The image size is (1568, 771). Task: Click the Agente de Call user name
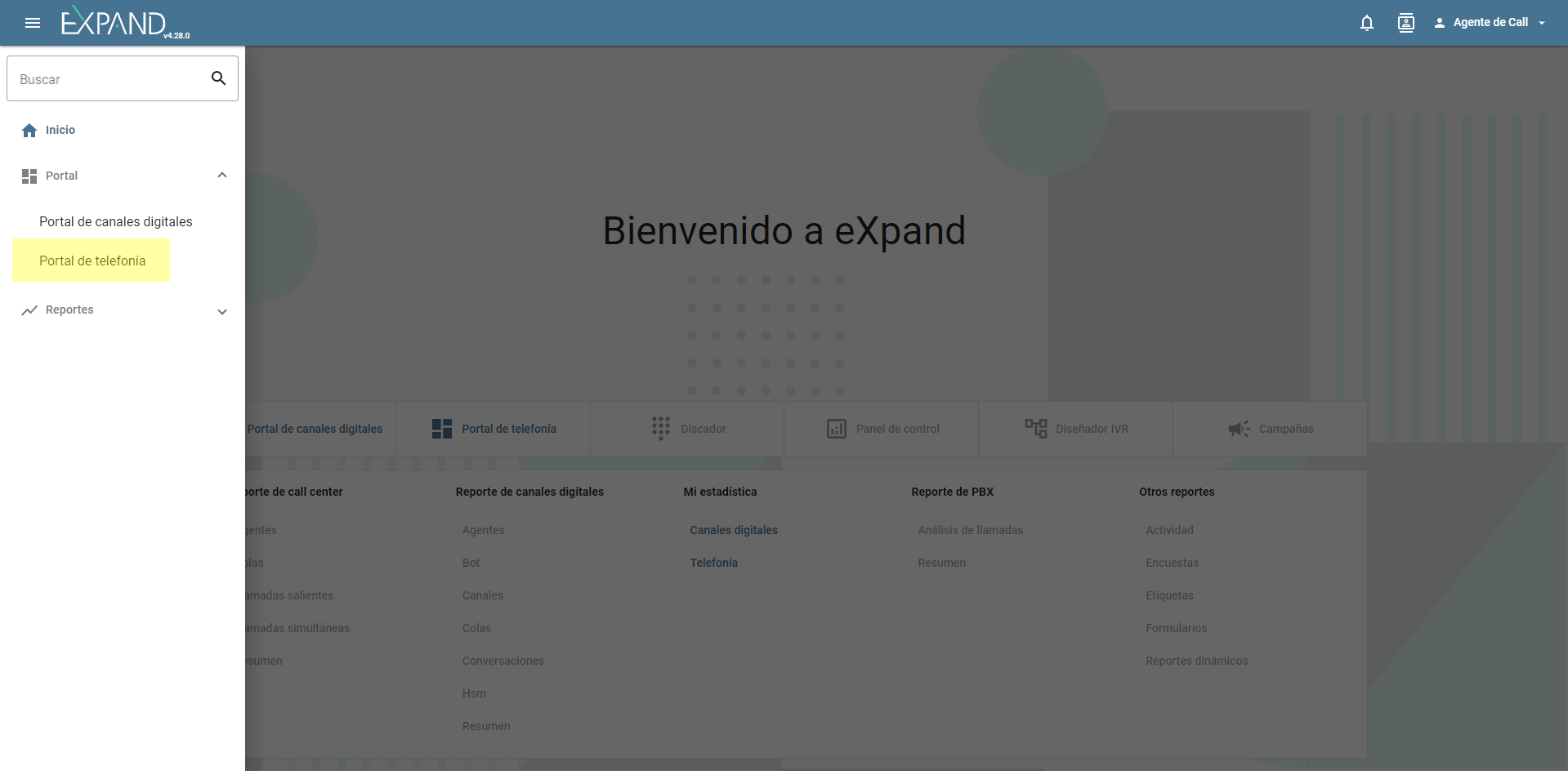pos(1490,23)
